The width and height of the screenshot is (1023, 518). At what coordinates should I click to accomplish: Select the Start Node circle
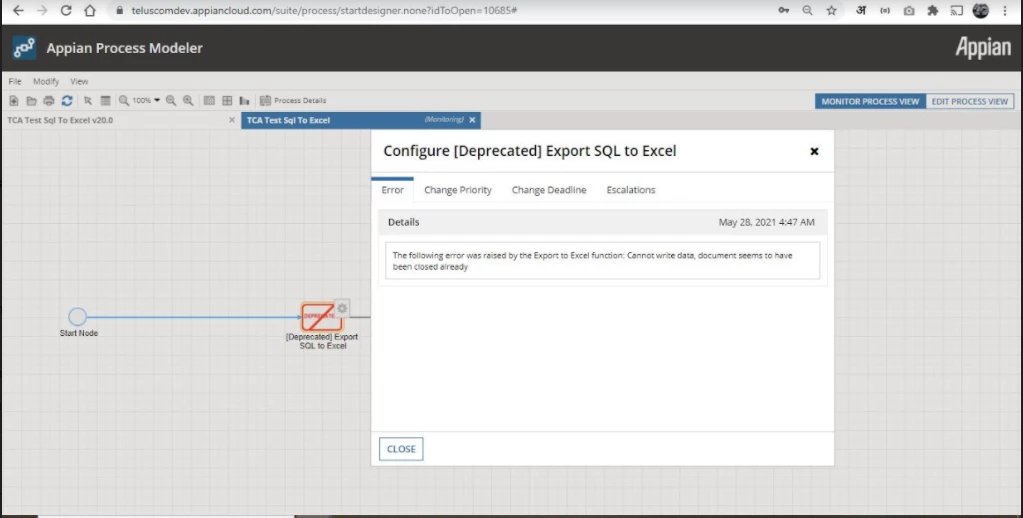click(x=78, y=317)
